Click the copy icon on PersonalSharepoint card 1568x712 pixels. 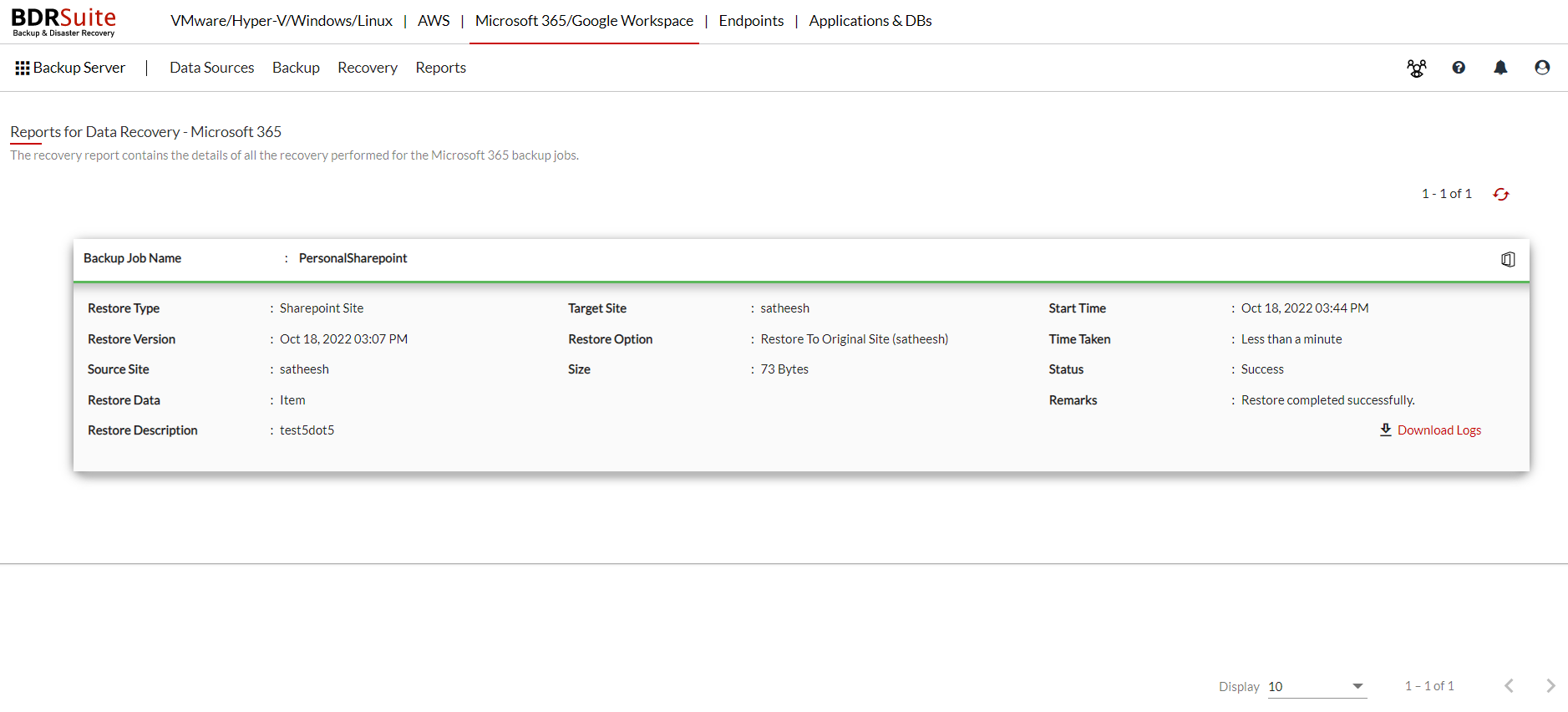[1508, 259]
